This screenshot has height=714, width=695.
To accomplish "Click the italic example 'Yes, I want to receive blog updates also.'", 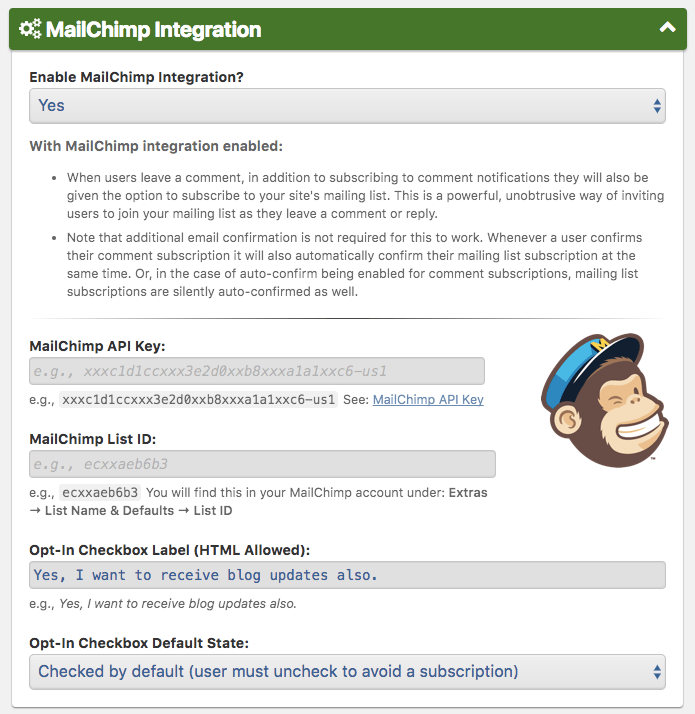I will pyautogui.click(x=178, y=604).
